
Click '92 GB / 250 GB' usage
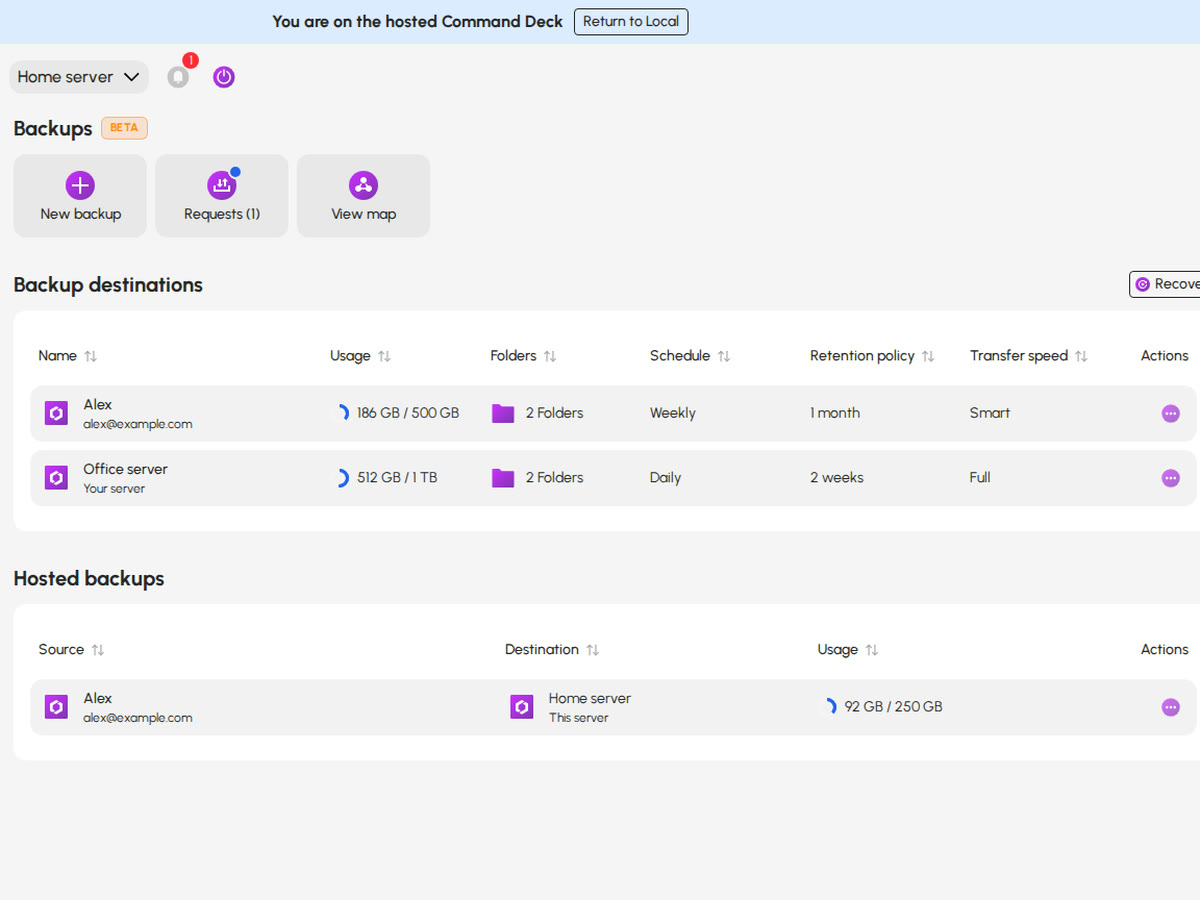pyautogui.click(x=893, y=707)
